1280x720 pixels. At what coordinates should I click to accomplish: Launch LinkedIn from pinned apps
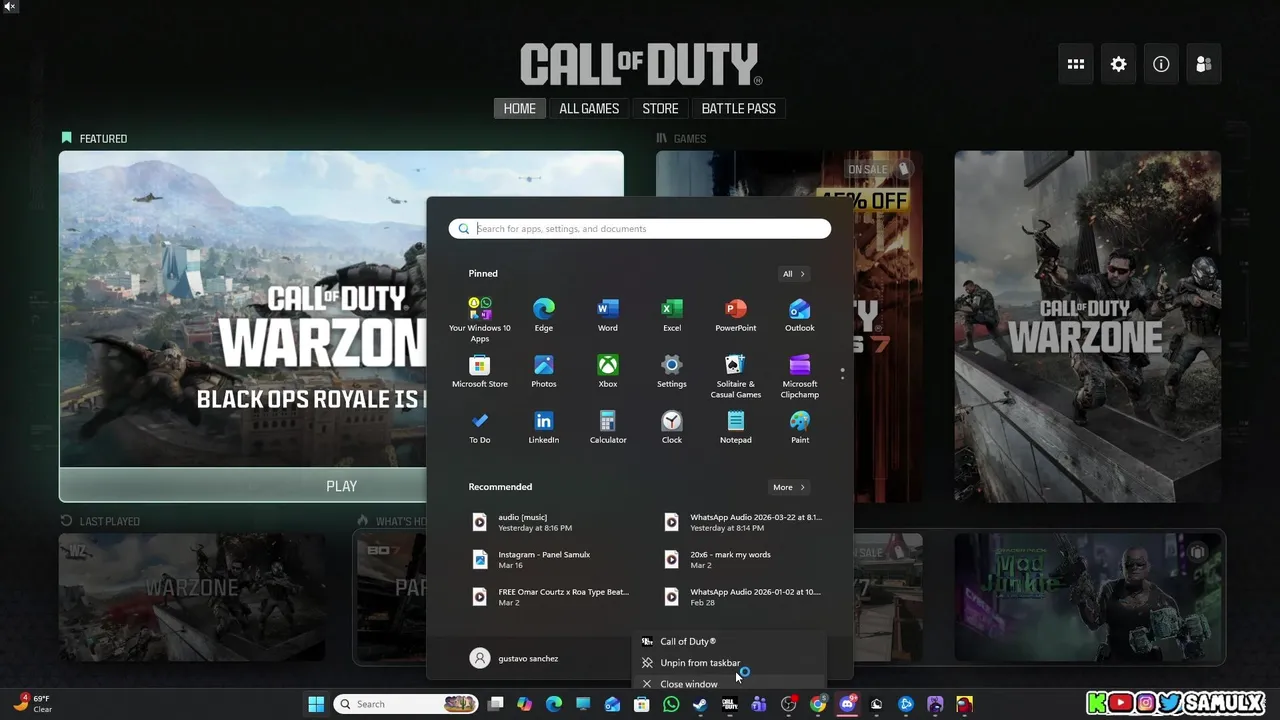[543, 426]
